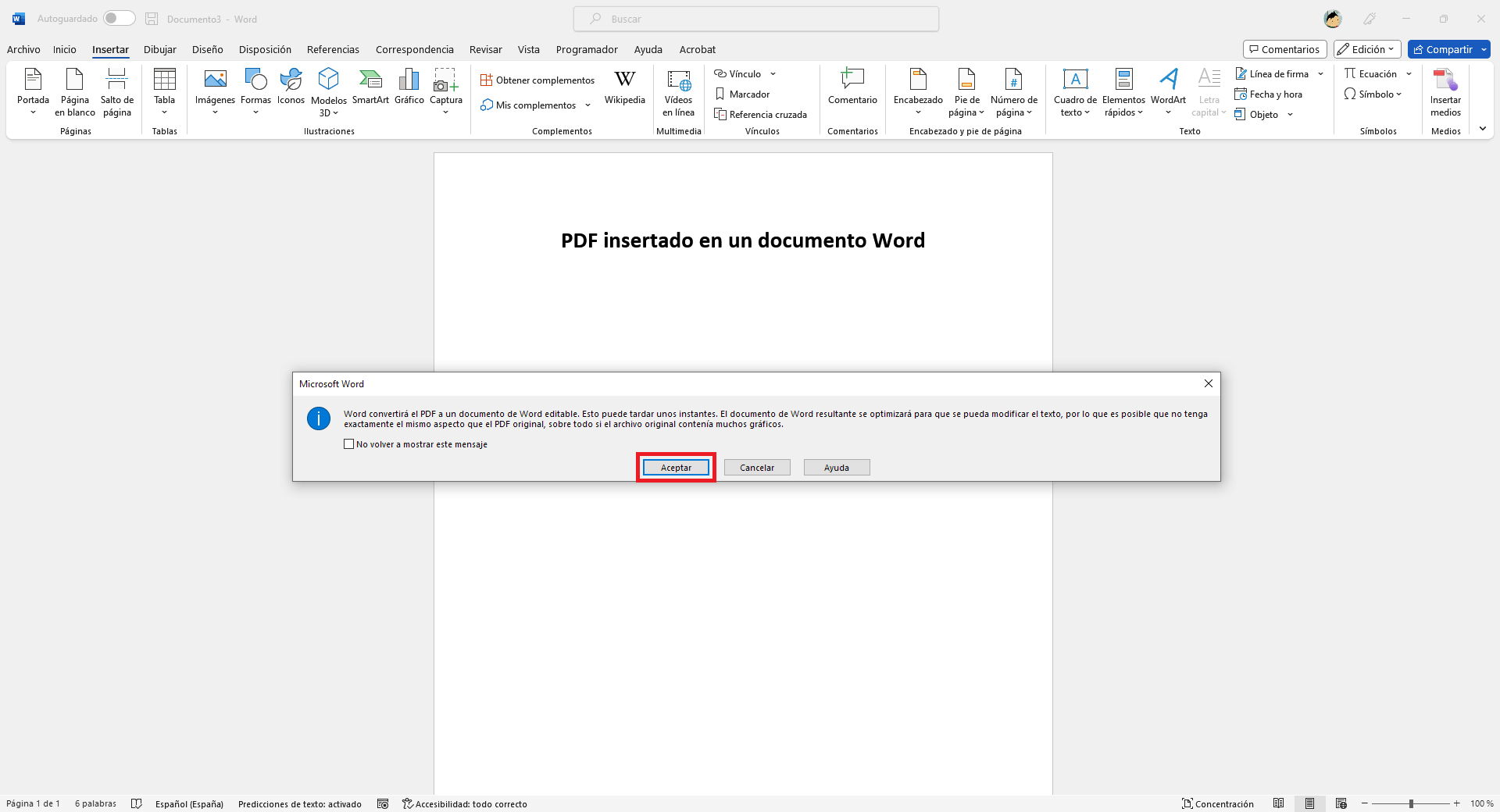Expand the Línea de firma dropdown arrow
1500x812 pixels.
(x=1321, y=74)
